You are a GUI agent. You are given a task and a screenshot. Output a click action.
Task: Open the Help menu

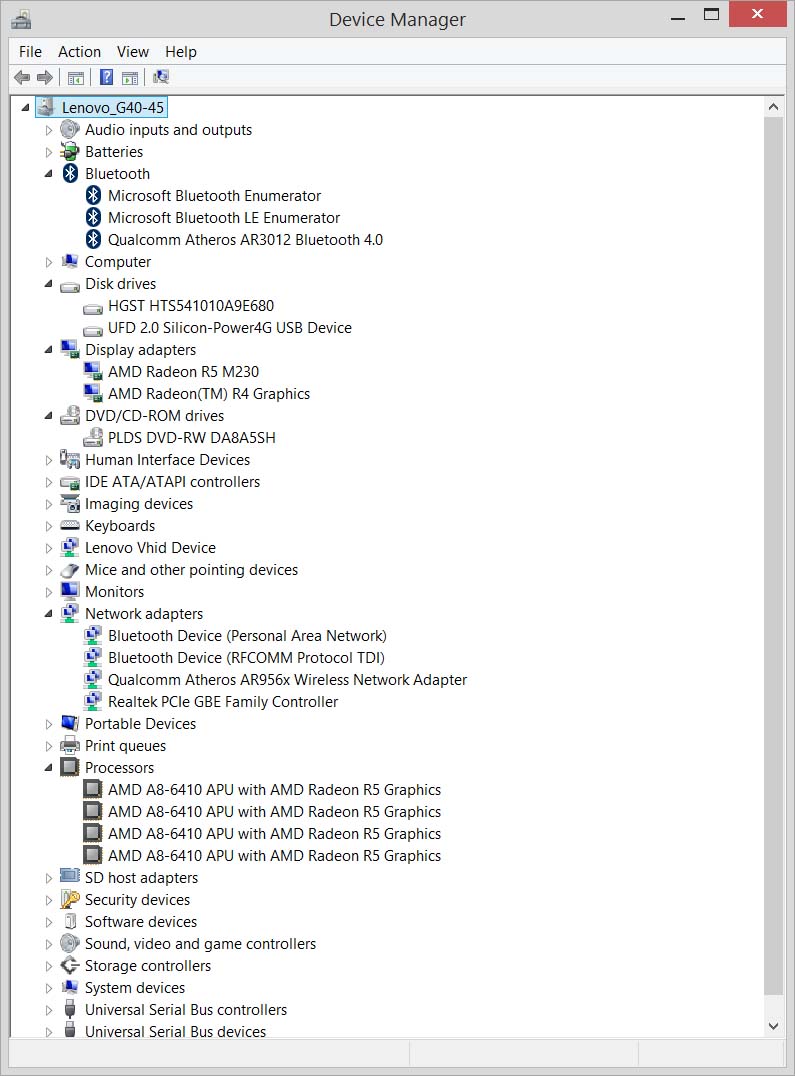click(x=180, y=51)
